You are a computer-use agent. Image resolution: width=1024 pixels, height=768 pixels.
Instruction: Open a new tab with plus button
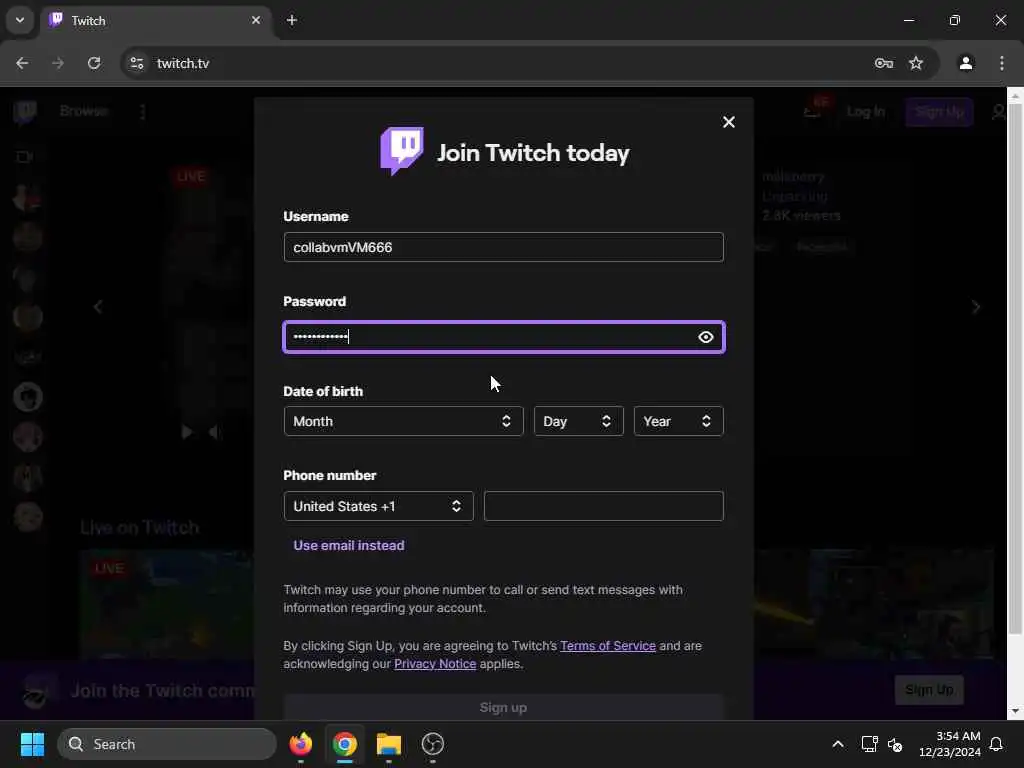tap(292, 20)
